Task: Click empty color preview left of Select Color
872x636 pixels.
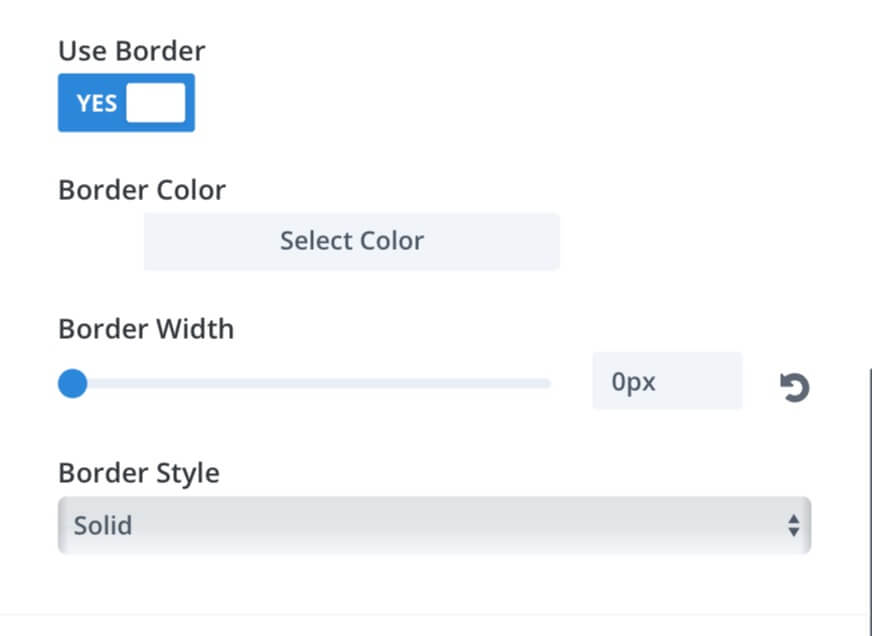Action: 101,241
